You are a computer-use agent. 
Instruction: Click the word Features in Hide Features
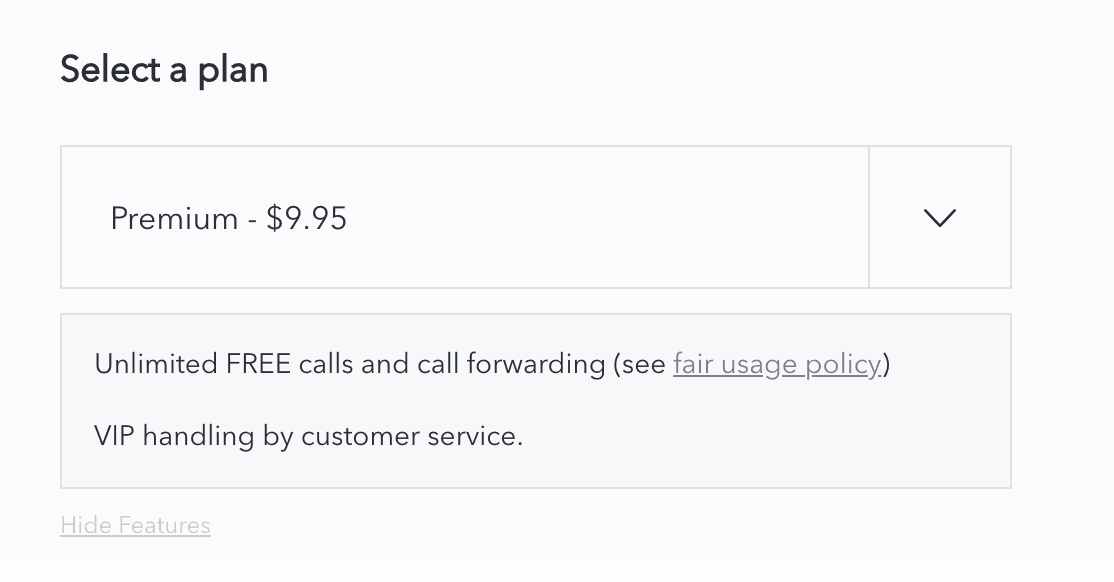(164, 525)
